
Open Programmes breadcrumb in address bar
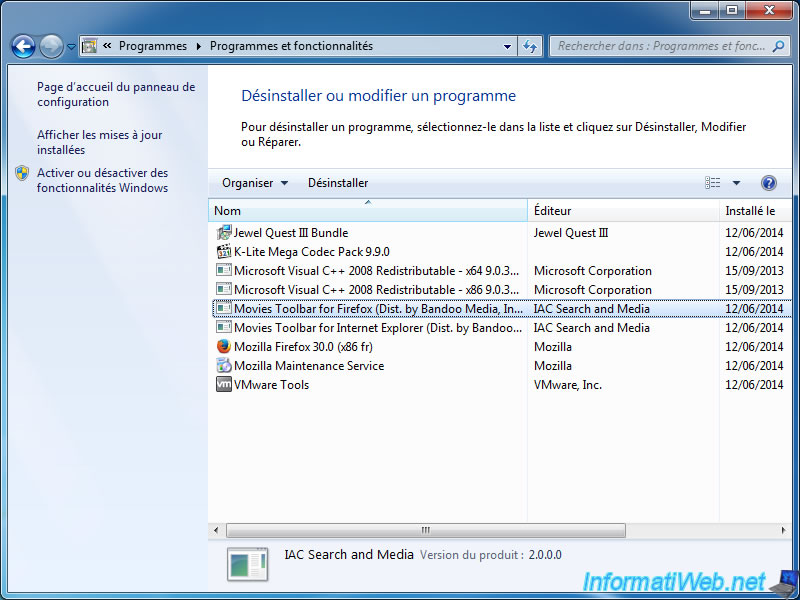(153, 46)
